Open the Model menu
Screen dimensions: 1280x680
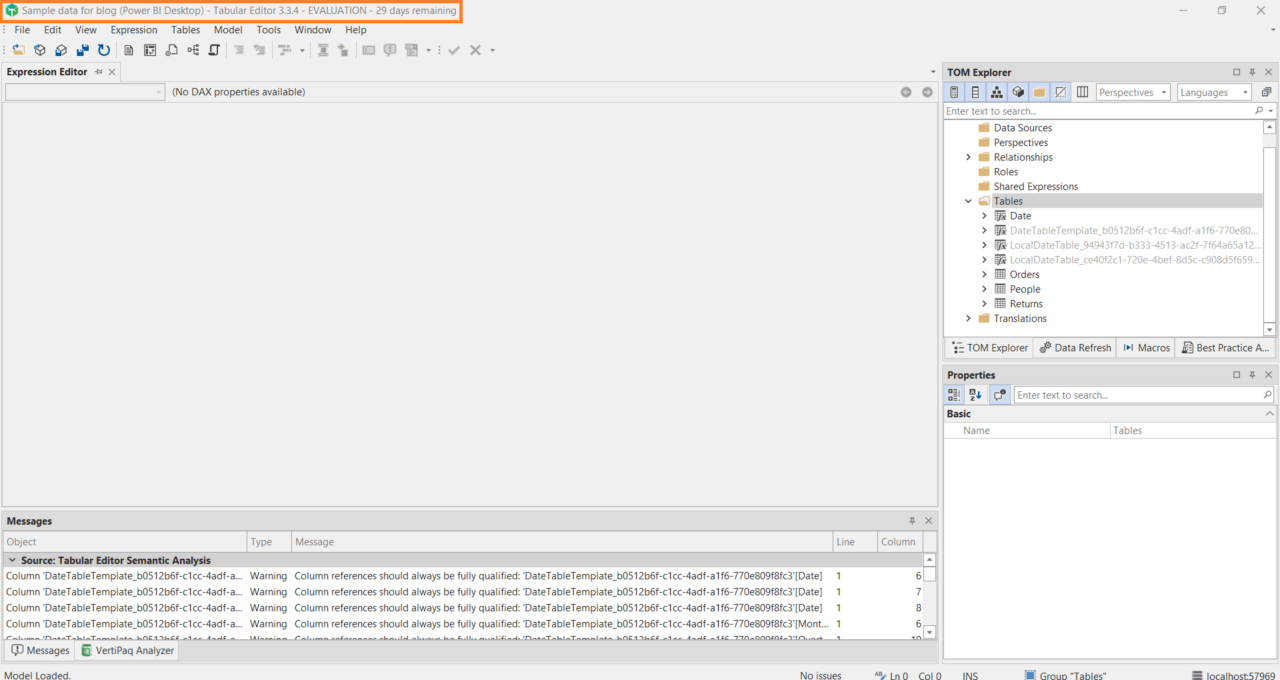[228, 29]
